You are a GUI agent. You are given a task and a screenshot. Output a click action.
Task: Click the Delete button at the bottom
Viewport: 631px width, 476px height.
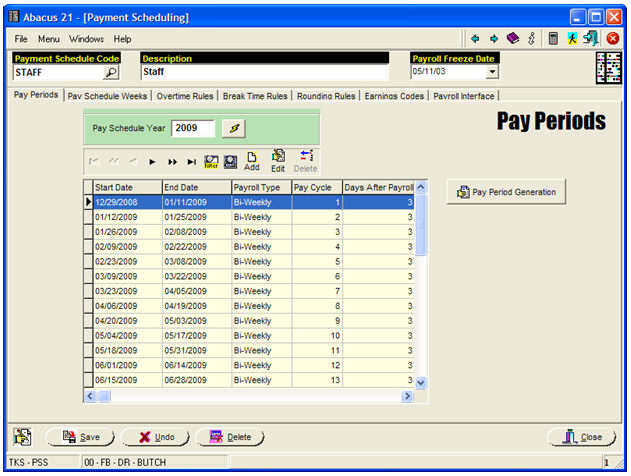tap(230, 437)
